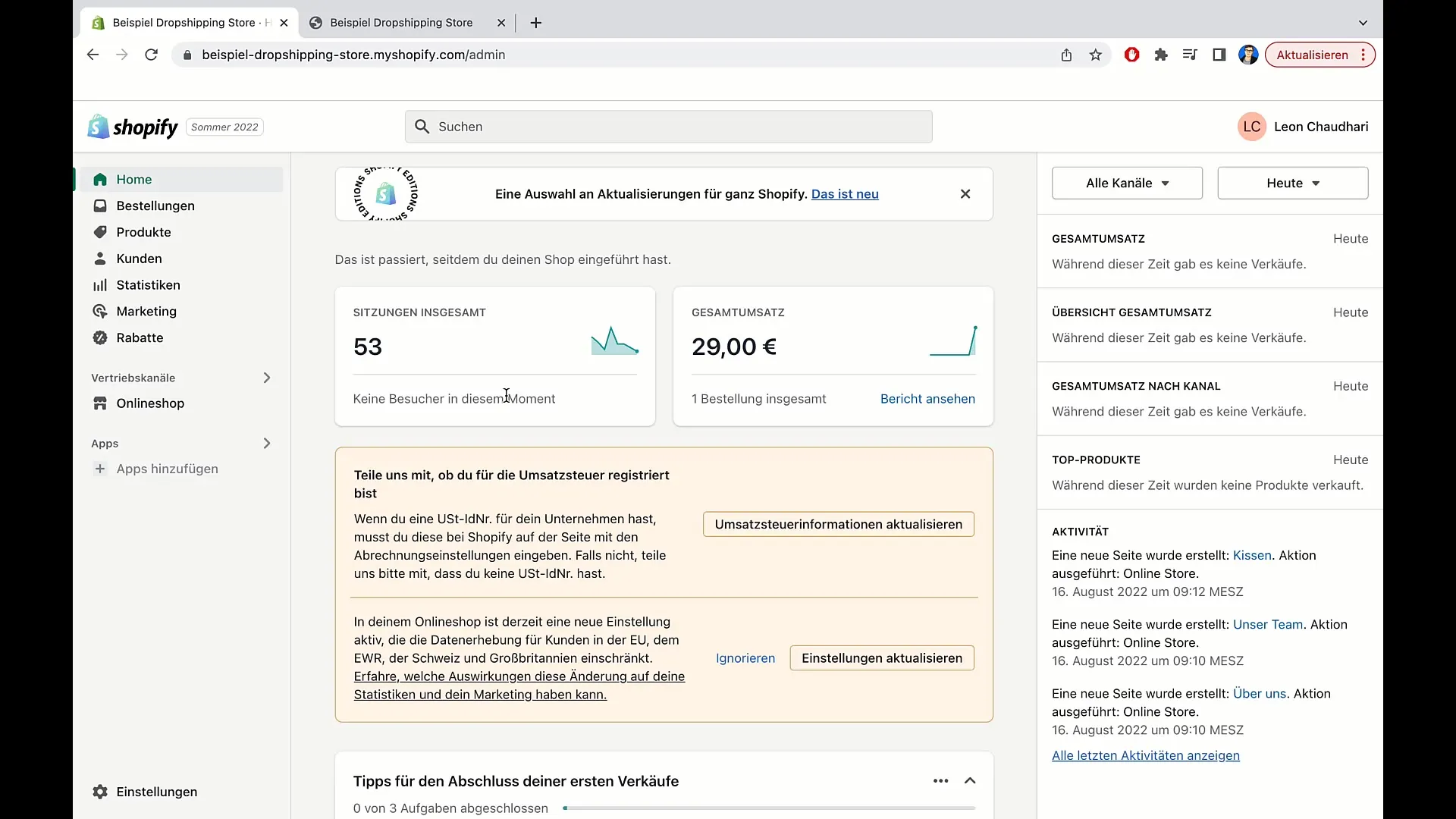1456x819 pixels.
Task: Click Bericht ansehen (View Report) link
Action: [x=928, y=398]
